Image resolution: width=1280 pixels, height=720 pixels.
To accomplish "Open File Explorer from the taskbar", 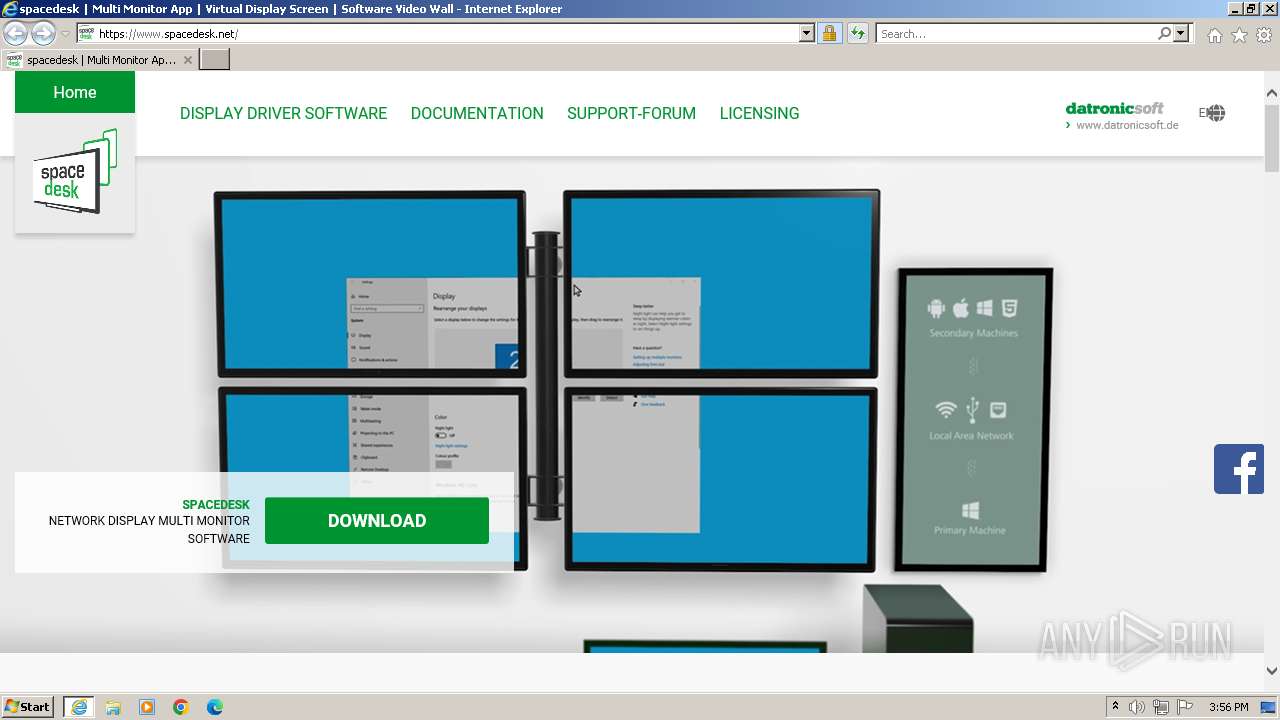I will click(113, 707).
